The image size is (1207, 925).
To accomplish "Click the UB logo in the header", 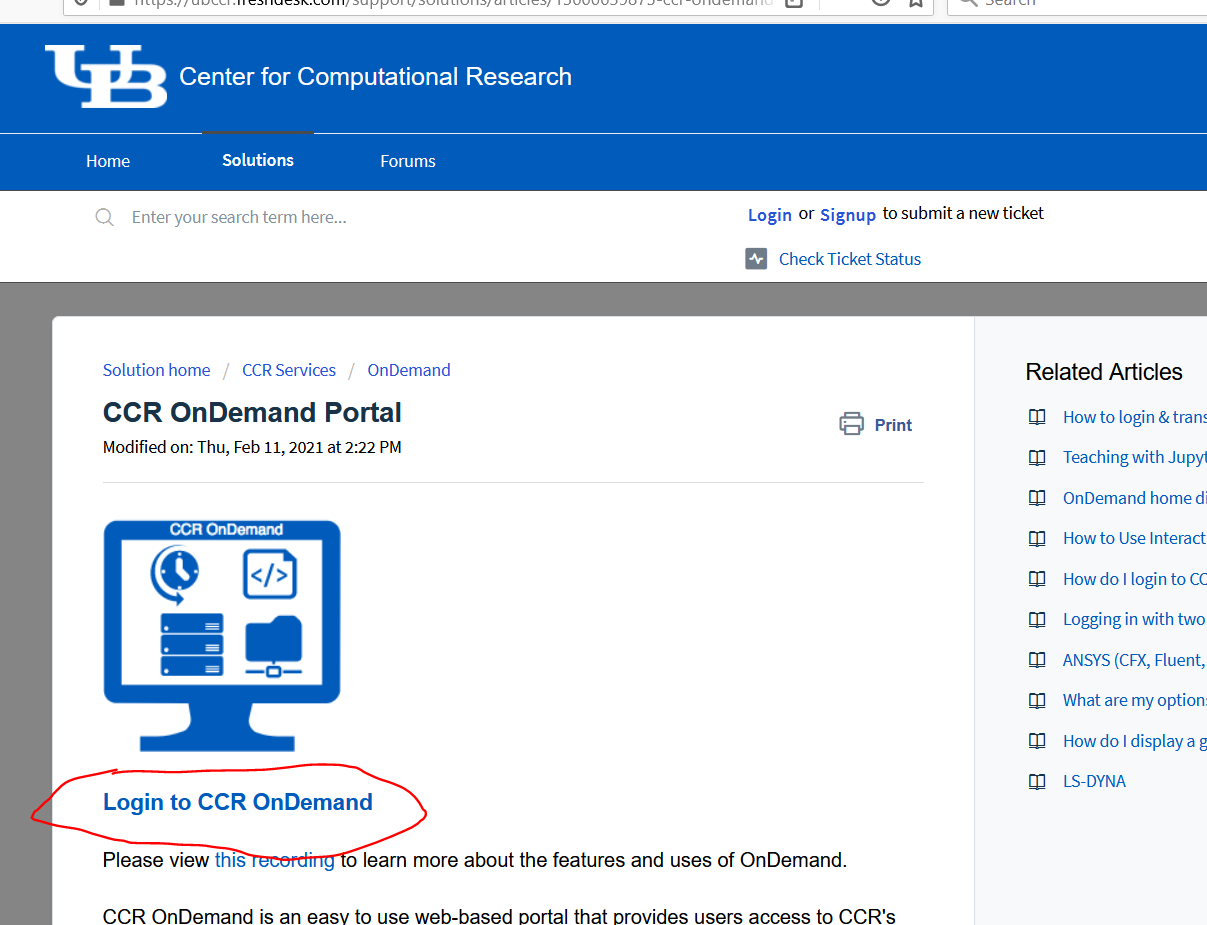I will [106, 76].
